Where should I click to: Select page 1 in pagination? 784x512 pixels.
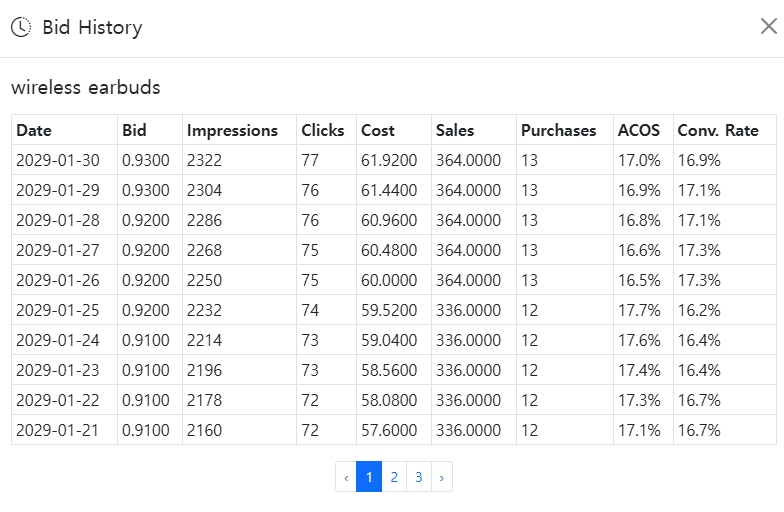[369, 477]
